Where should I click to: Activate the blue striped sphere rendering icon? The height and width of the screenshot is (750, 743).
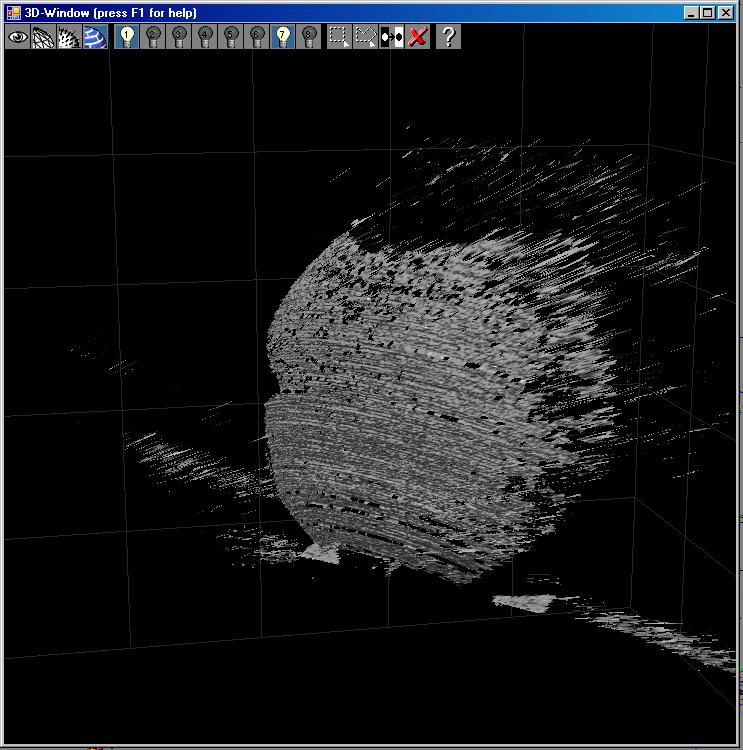tap(95, 37)
